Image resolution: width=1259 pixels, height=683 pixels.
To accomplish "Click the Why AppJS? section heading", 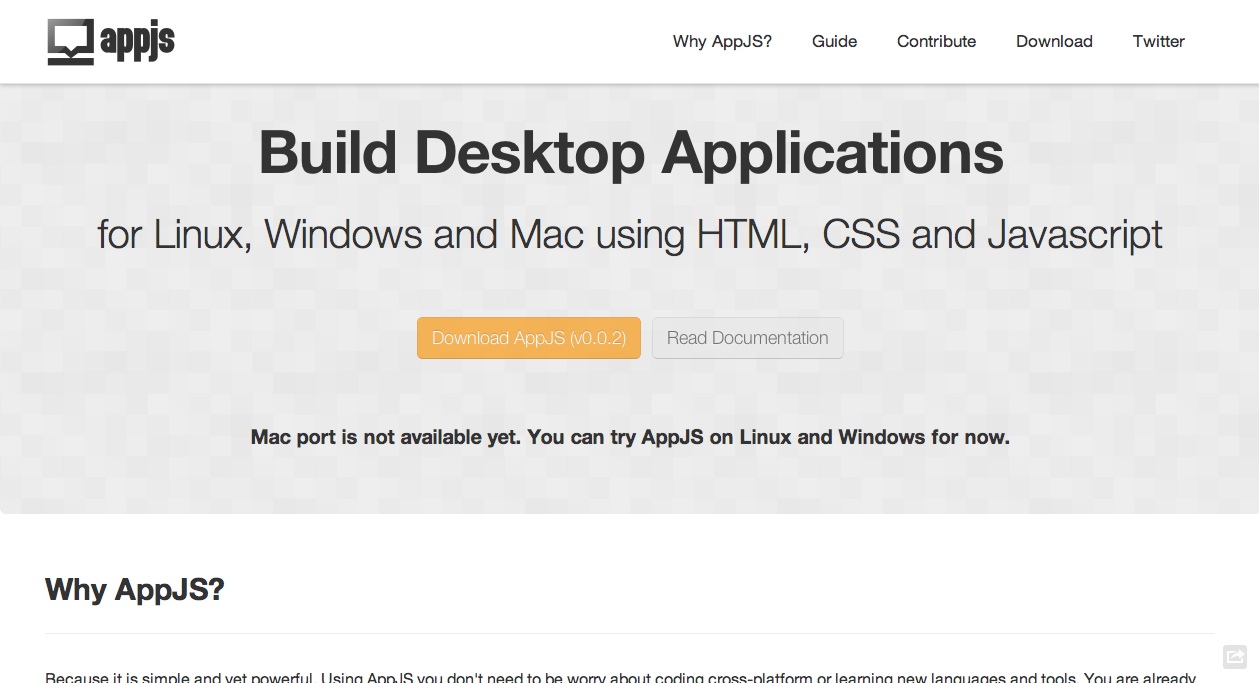I will (x=135, y=589).
